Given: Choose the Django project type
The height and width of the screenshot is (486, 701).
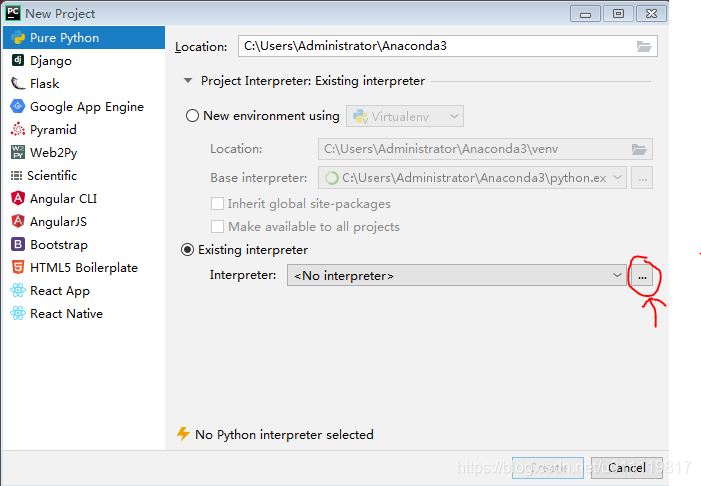Looking at the screenshot, I should click(x=84, y=60).
